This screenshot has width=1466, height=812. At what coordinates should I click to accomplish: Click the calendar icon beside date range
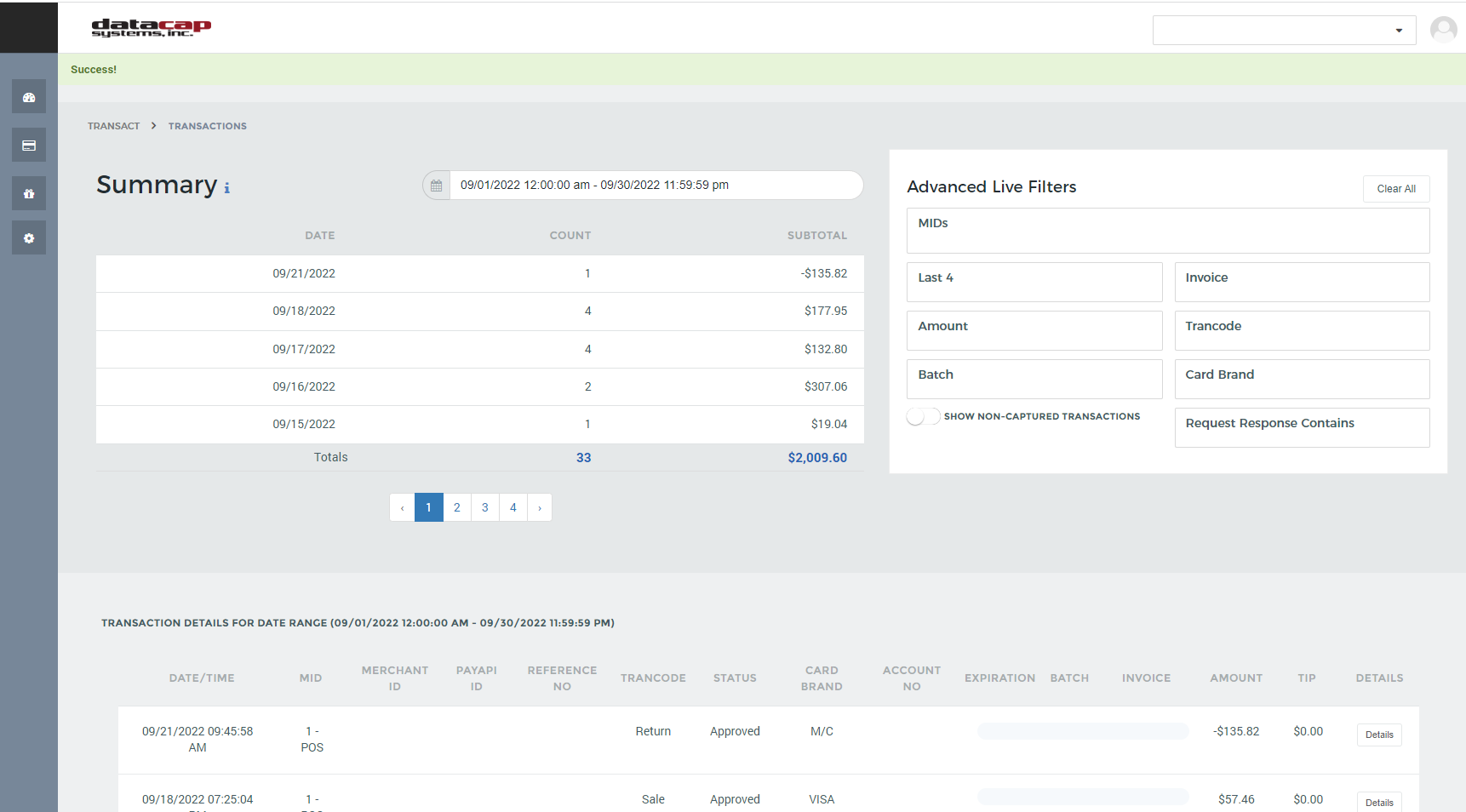pos(436,185)
